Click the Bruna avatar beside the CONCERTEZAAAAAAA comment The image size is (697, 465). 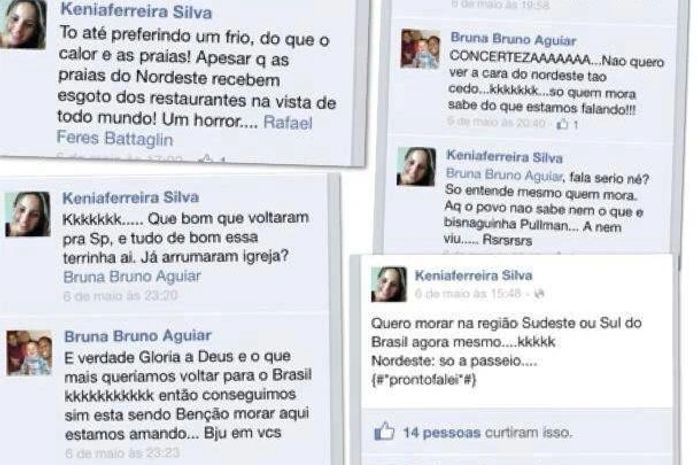click(x=420, y=49)
